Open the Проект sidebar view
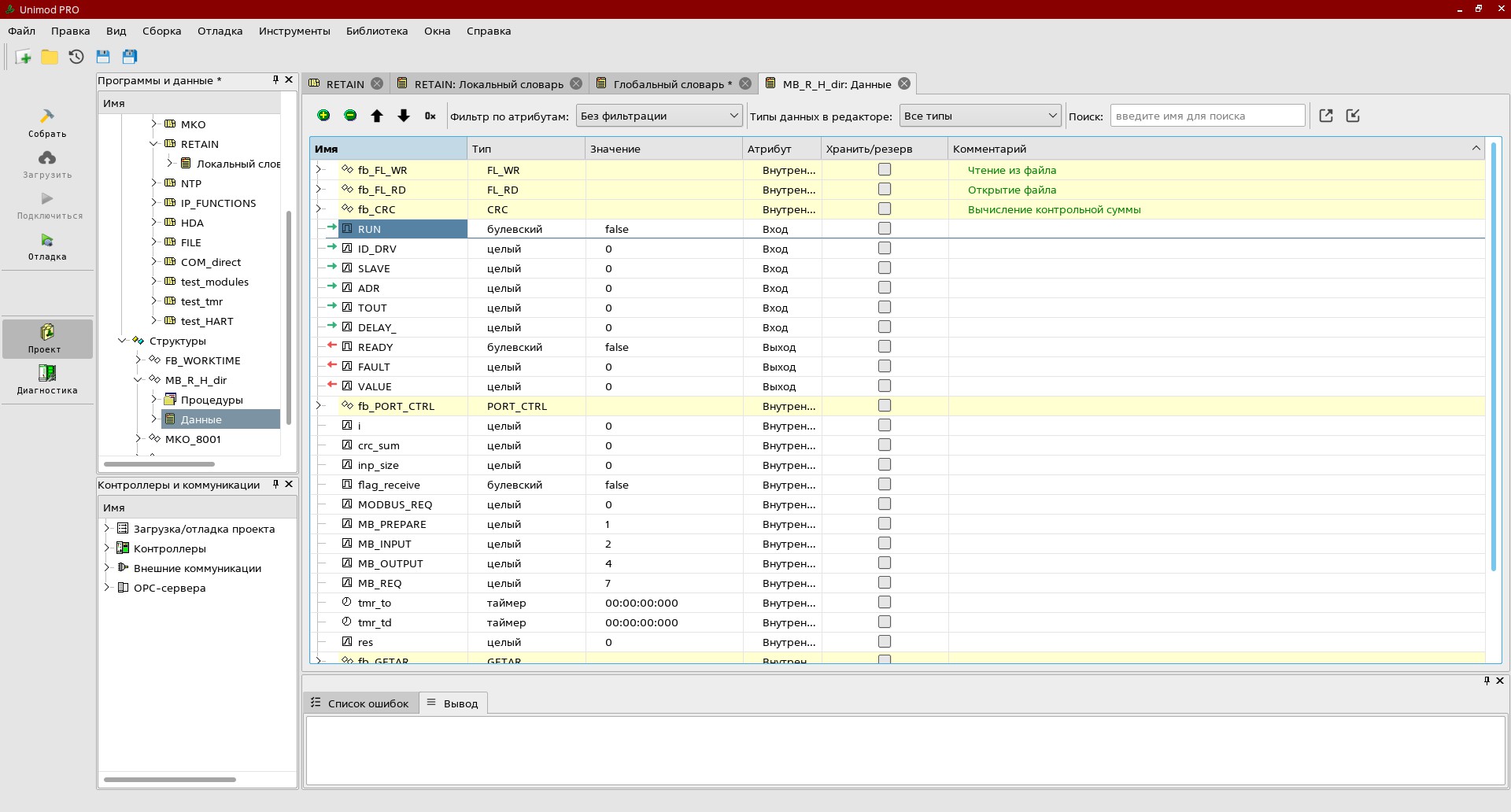Screen dimensions: 1511x812 tap(47, 338)
